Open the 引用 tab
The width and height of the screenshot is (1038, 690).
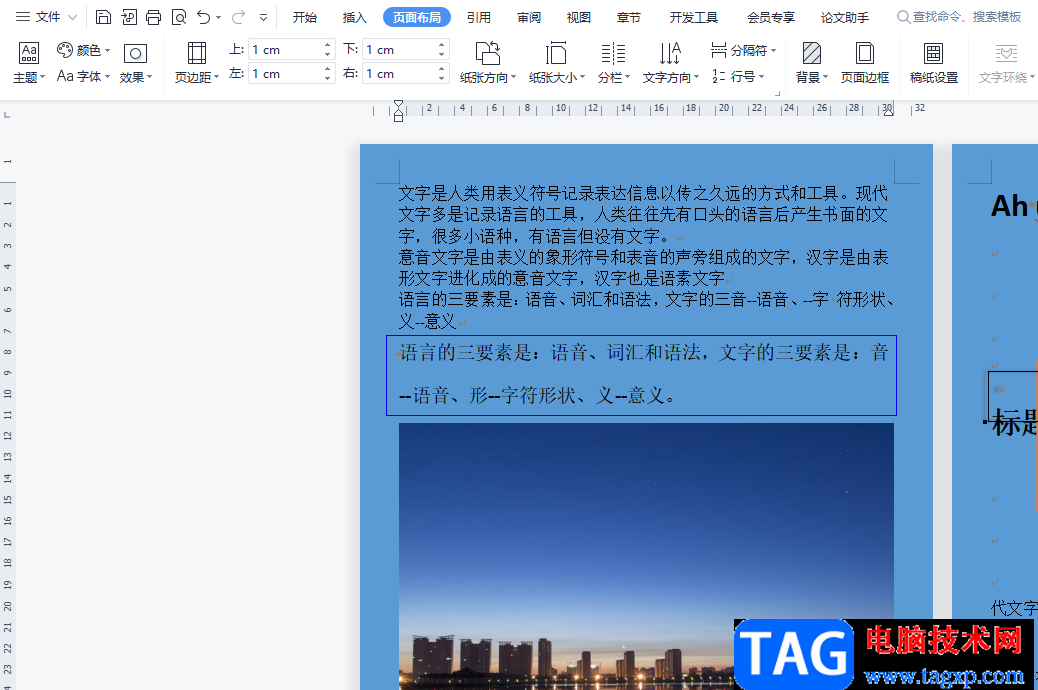[x=479, y=18]
